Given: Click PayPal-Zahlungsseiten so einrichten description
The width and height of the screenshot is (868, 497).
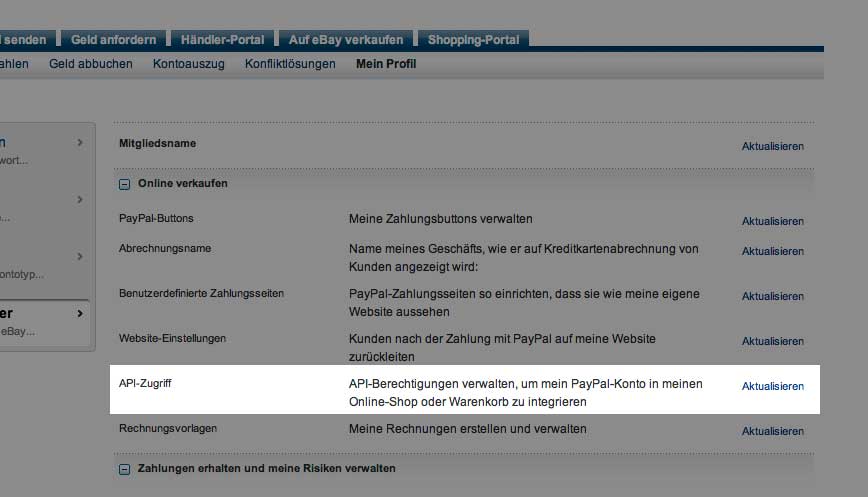Looking at the screenshot, I should point(524,303).
